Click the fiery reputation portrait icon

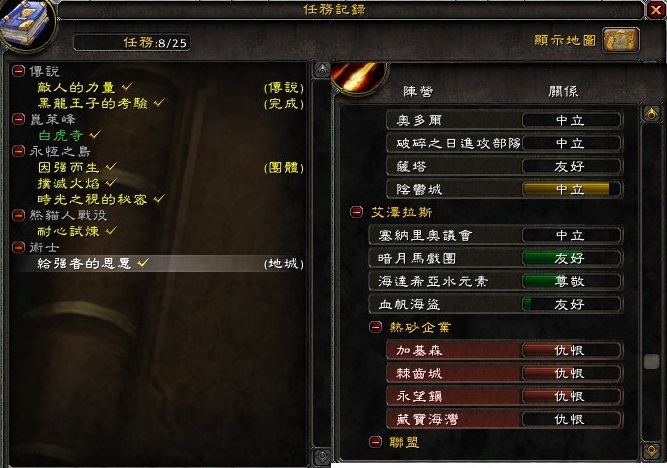358,77
